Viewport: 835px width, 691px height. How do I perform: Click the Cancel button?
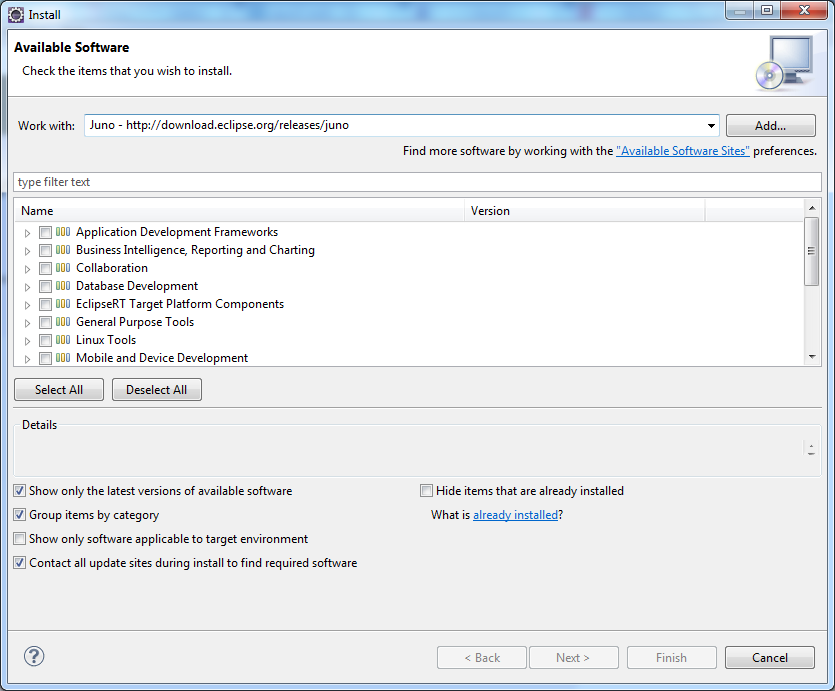point(769,657)
